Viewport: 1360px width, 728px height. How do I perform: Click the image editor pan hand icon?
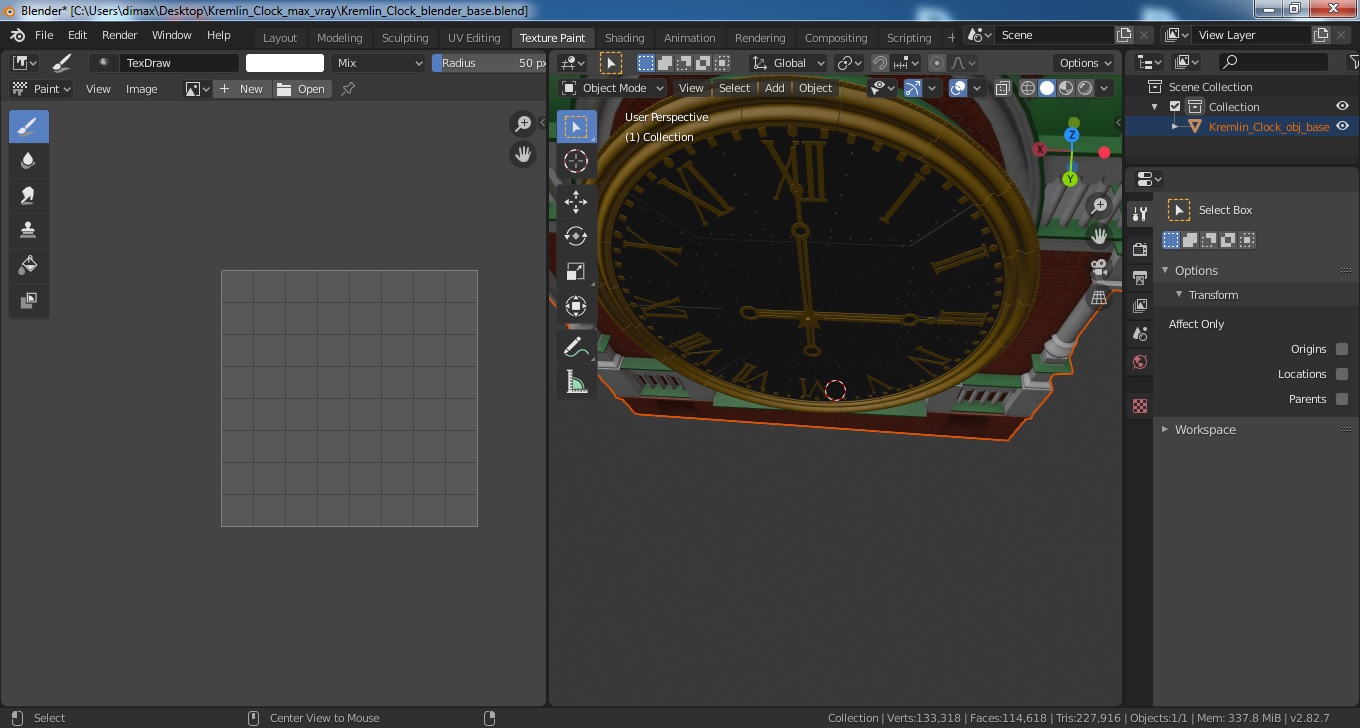tap(523, 154)
